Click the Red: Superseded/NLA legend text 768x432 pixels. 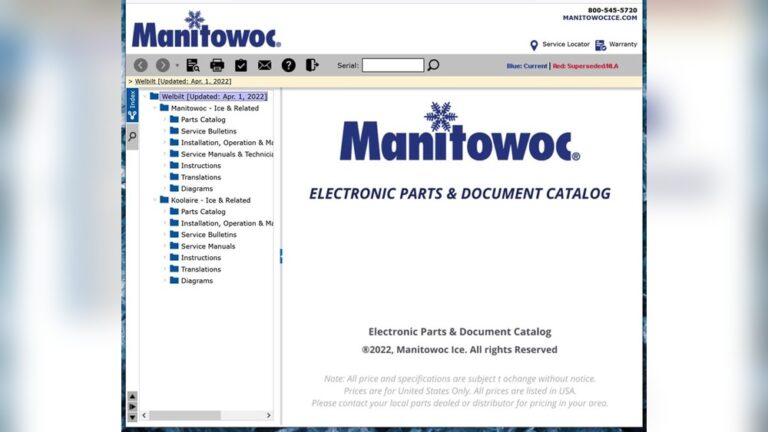[x=585, y=66]
